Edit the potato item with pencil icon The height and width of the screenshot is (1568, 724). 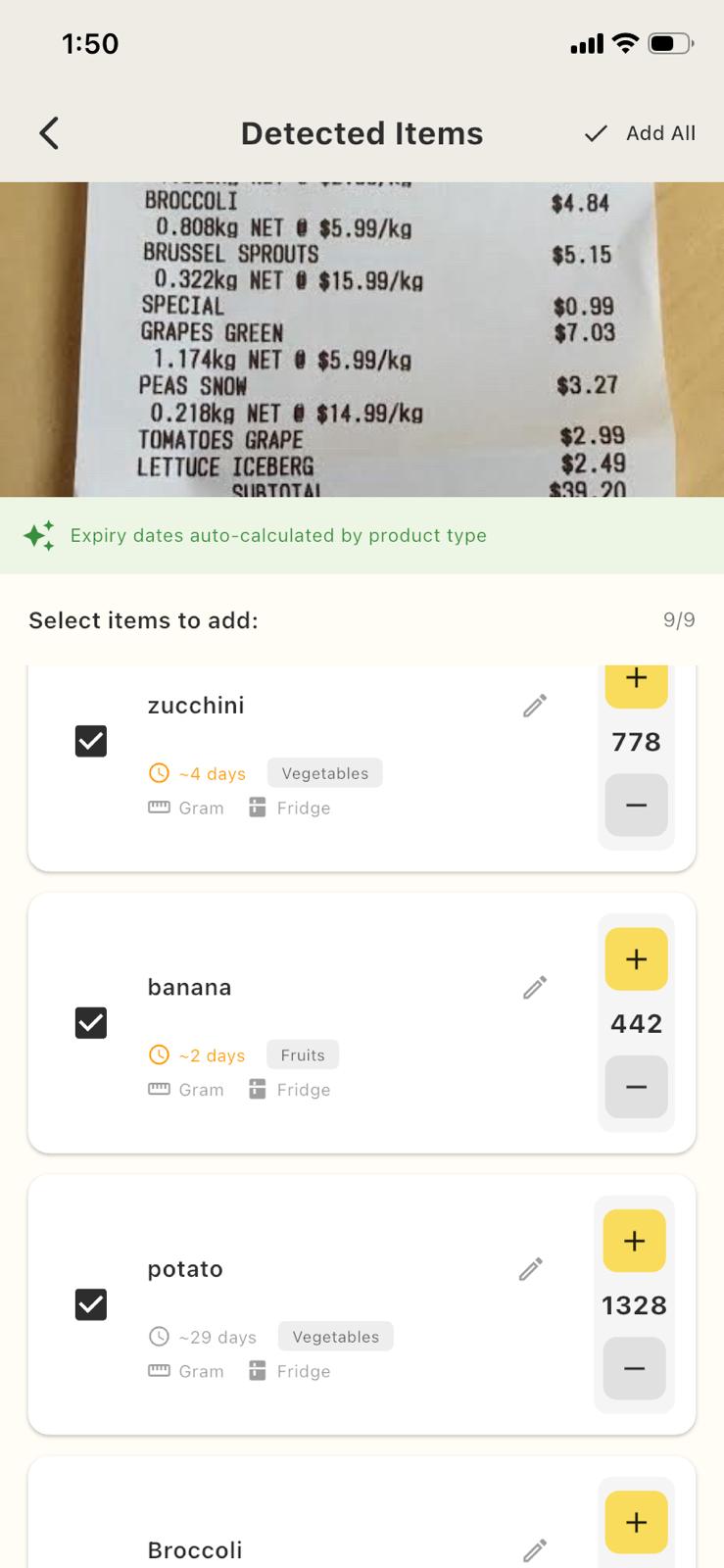coord(531,1269)
